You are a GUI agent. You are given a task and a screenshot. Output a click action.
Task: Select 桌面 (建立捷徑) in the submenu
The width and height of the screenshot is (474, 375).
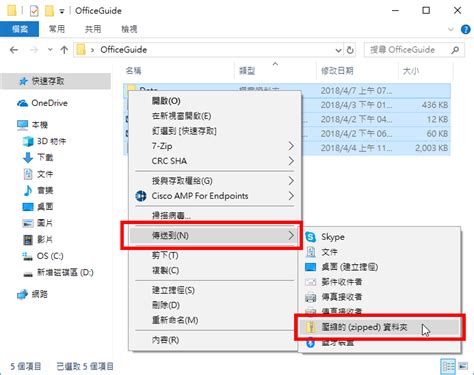[x=349, y=267]
